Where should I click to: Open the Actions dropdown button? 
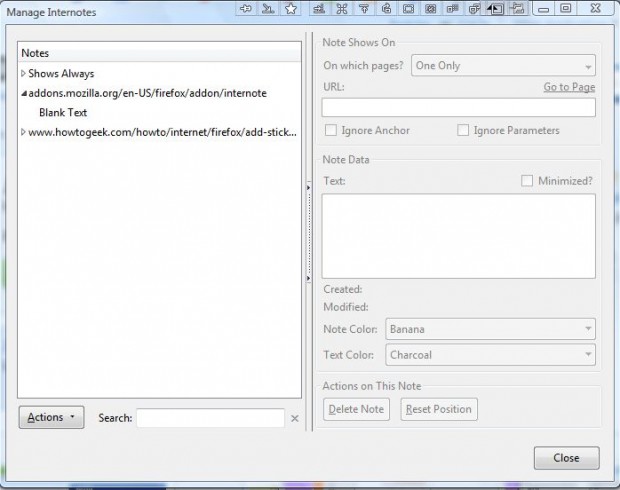[51, 417]
